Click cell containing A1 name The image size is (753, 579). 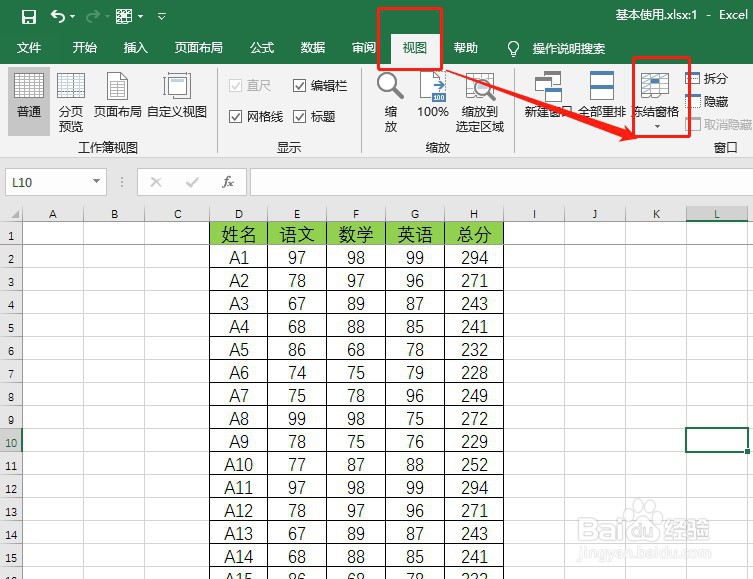tap(239, 257)
